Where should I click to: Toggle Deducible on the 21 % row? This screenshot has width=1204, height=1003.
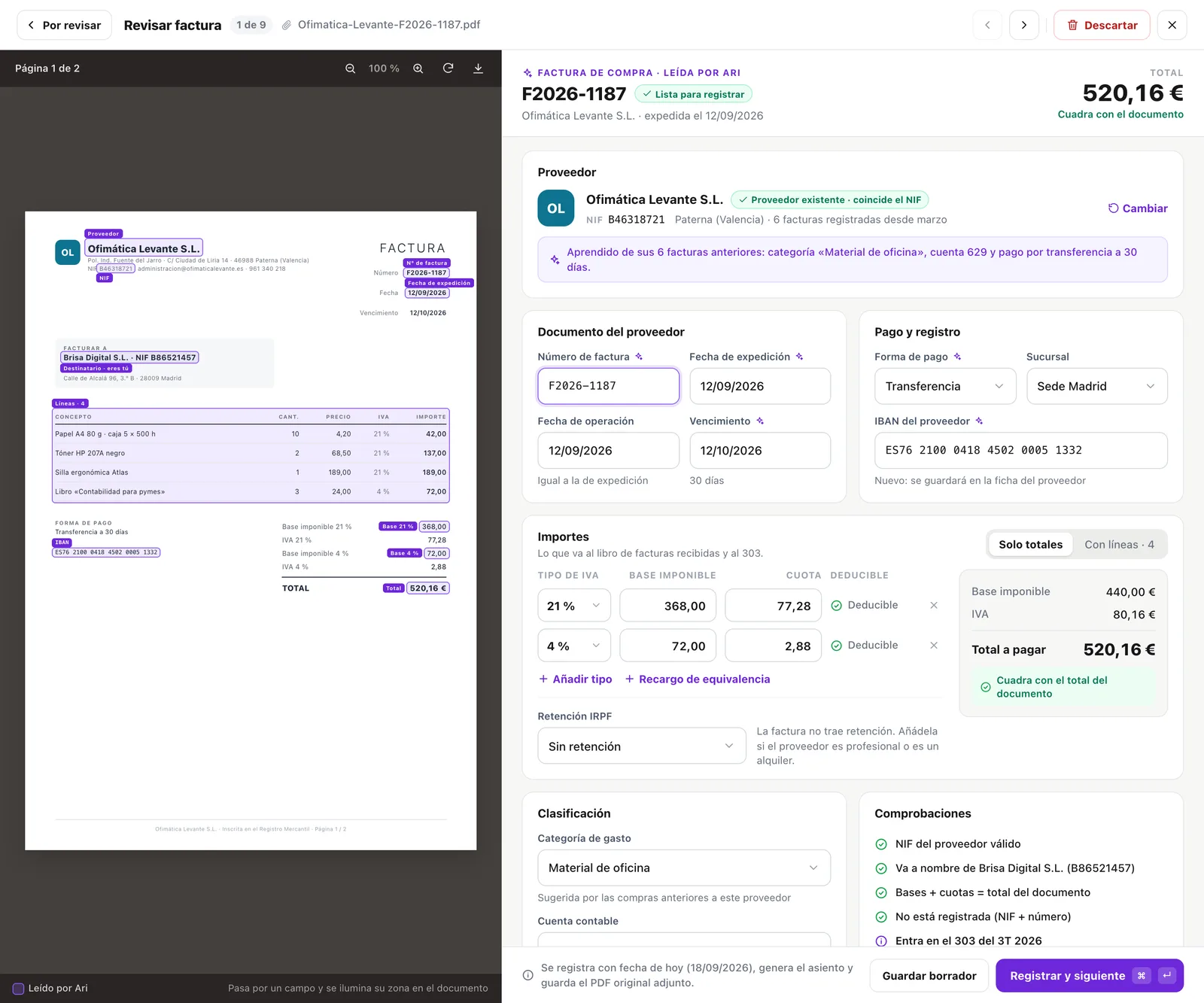[x=865, y=605]
